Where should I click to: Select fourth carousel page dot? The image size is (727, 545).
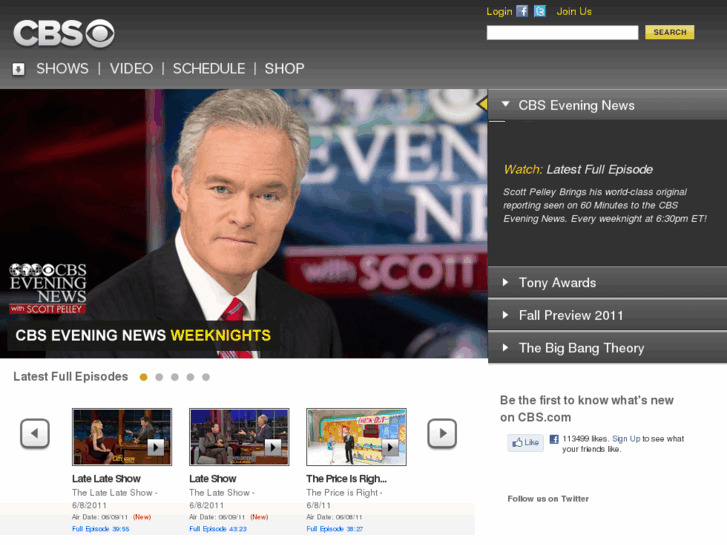(x=190, y=377)
